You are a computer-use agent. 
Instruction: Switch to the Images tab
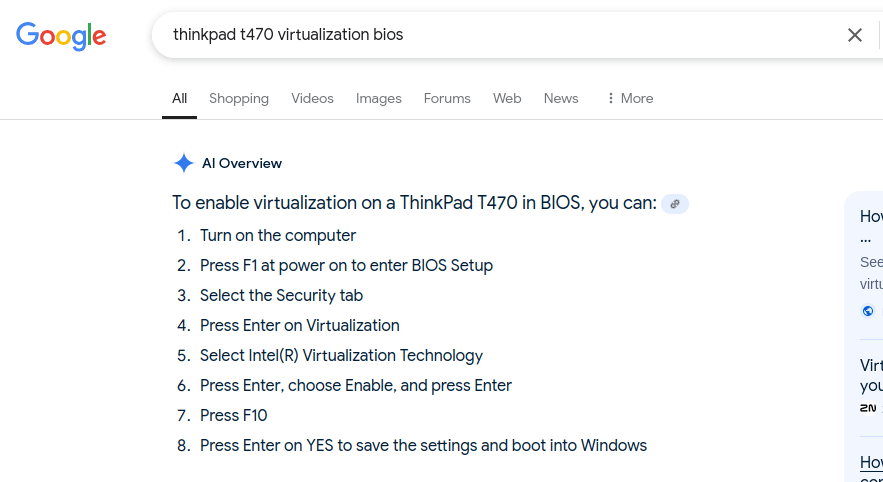(378, 99)
